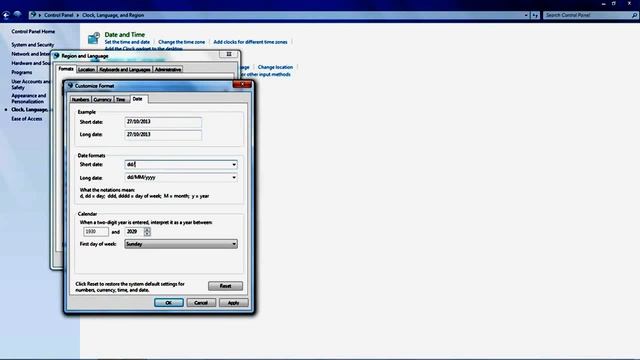Click Clock, Language, and Region breadcrumb
Screen dimensions: 640x360
113,15
